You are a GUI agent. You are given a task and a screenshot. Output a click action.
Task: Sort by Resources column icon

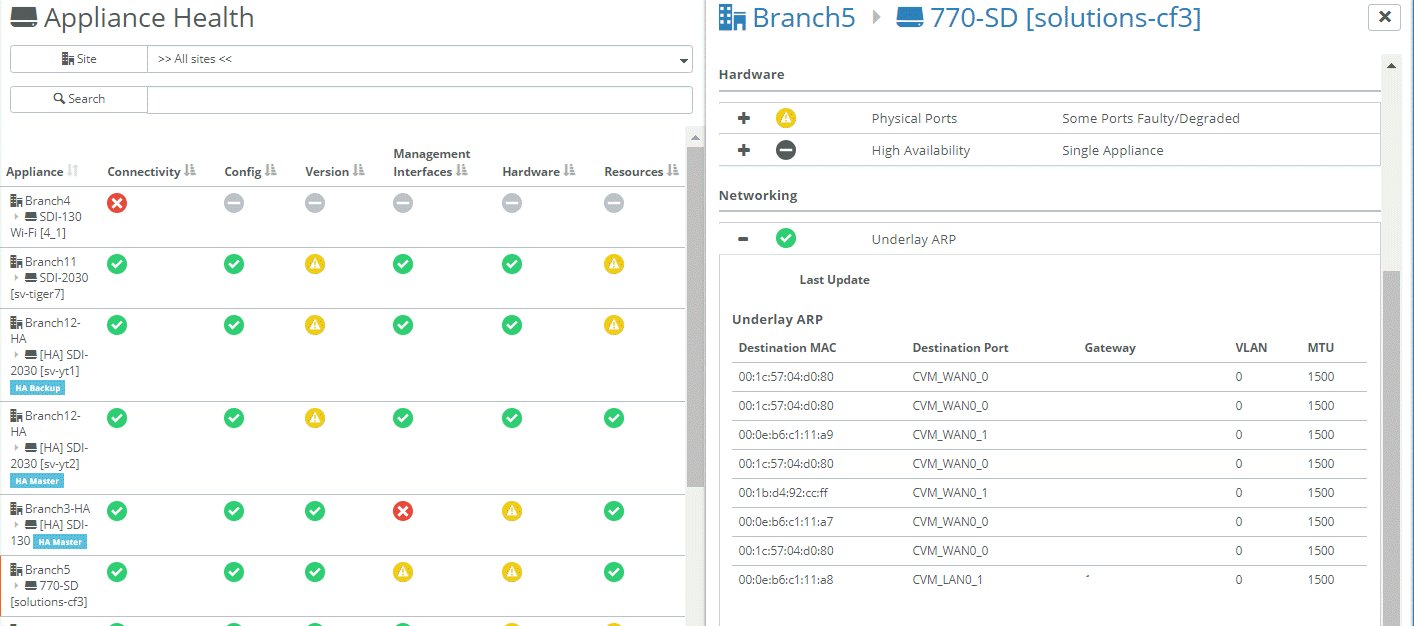click(673, 171)
